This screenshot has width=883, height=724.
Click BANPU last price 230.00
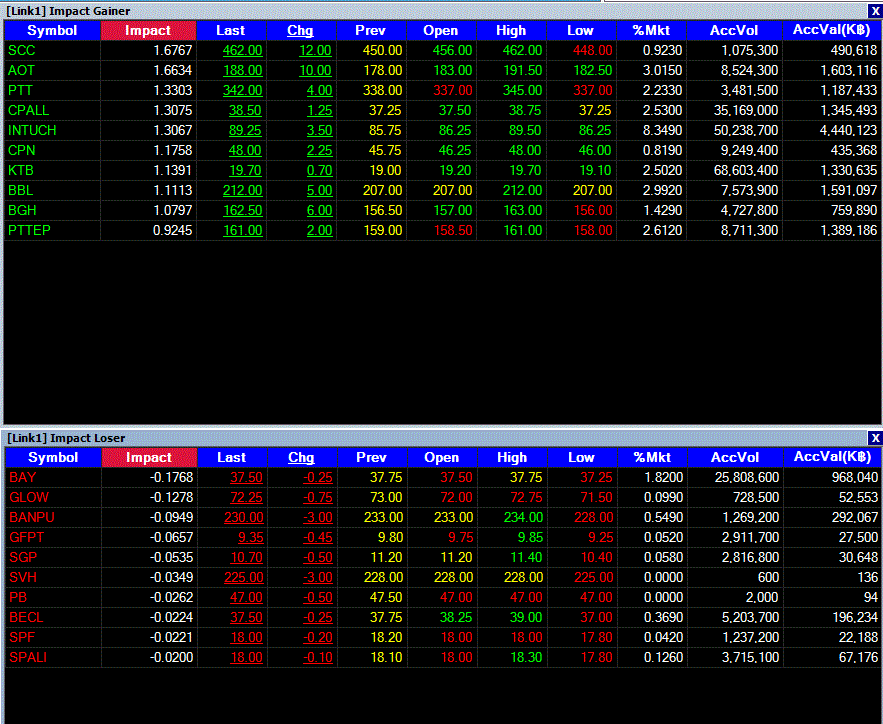[x=244, y=517]
